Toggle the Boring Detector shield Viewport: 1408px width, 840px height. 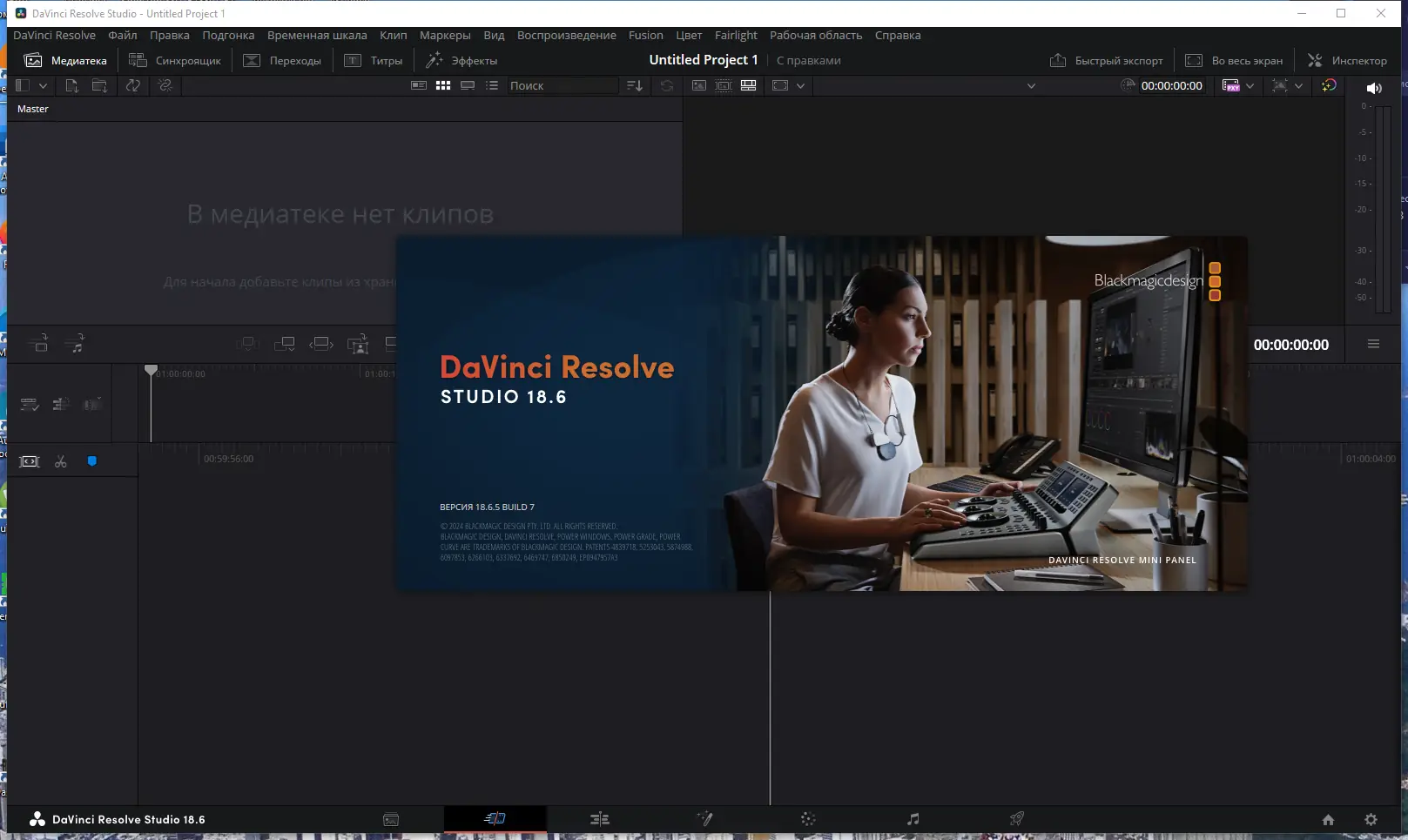point(91,460)
